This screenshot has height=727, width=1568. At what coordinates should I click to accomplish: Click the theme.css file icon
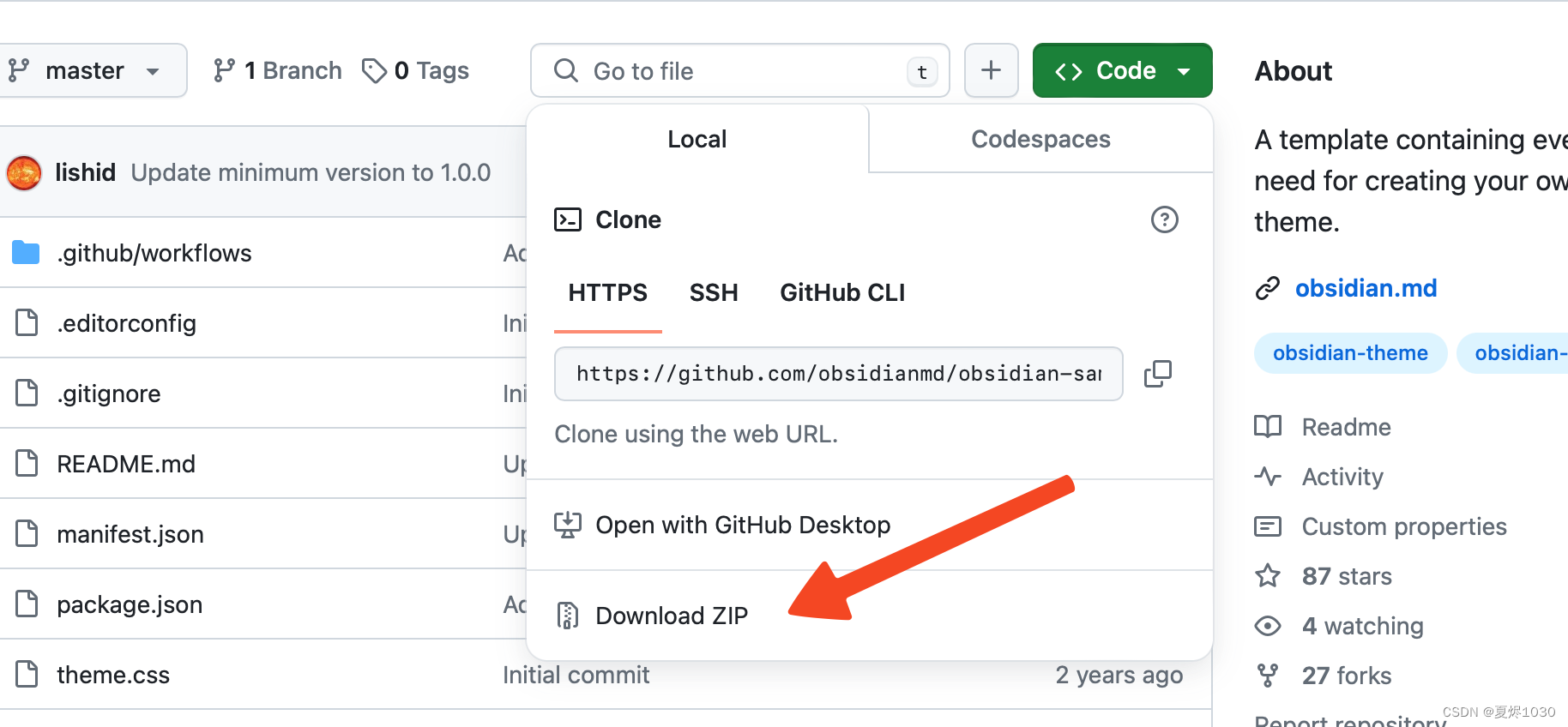click(27, 674)
